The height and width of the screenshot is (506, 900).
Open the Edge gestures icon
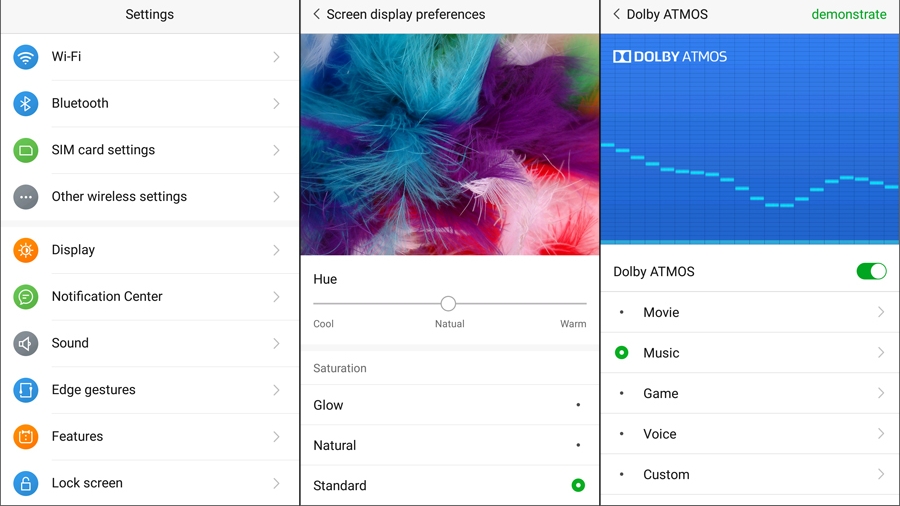(26, 390)
